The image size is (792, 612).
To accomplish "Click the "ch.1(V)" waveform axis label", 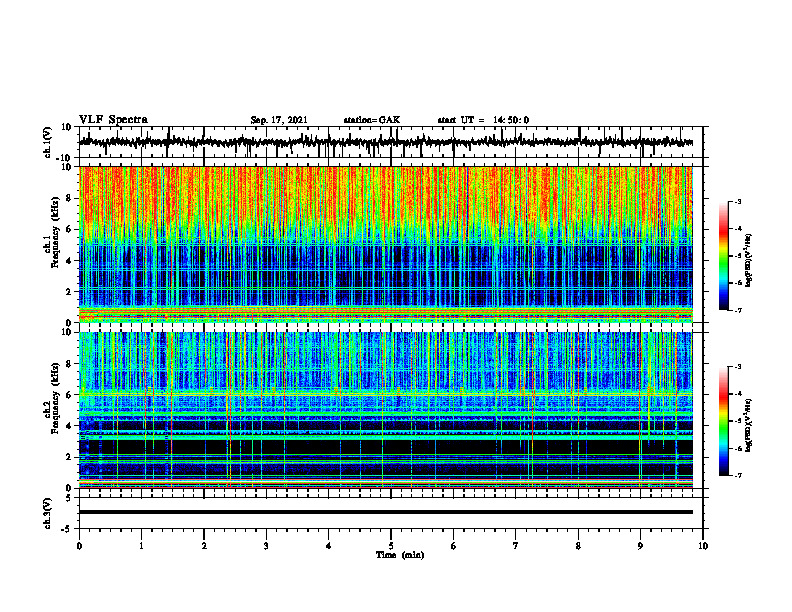I will (x=49, y=142).
